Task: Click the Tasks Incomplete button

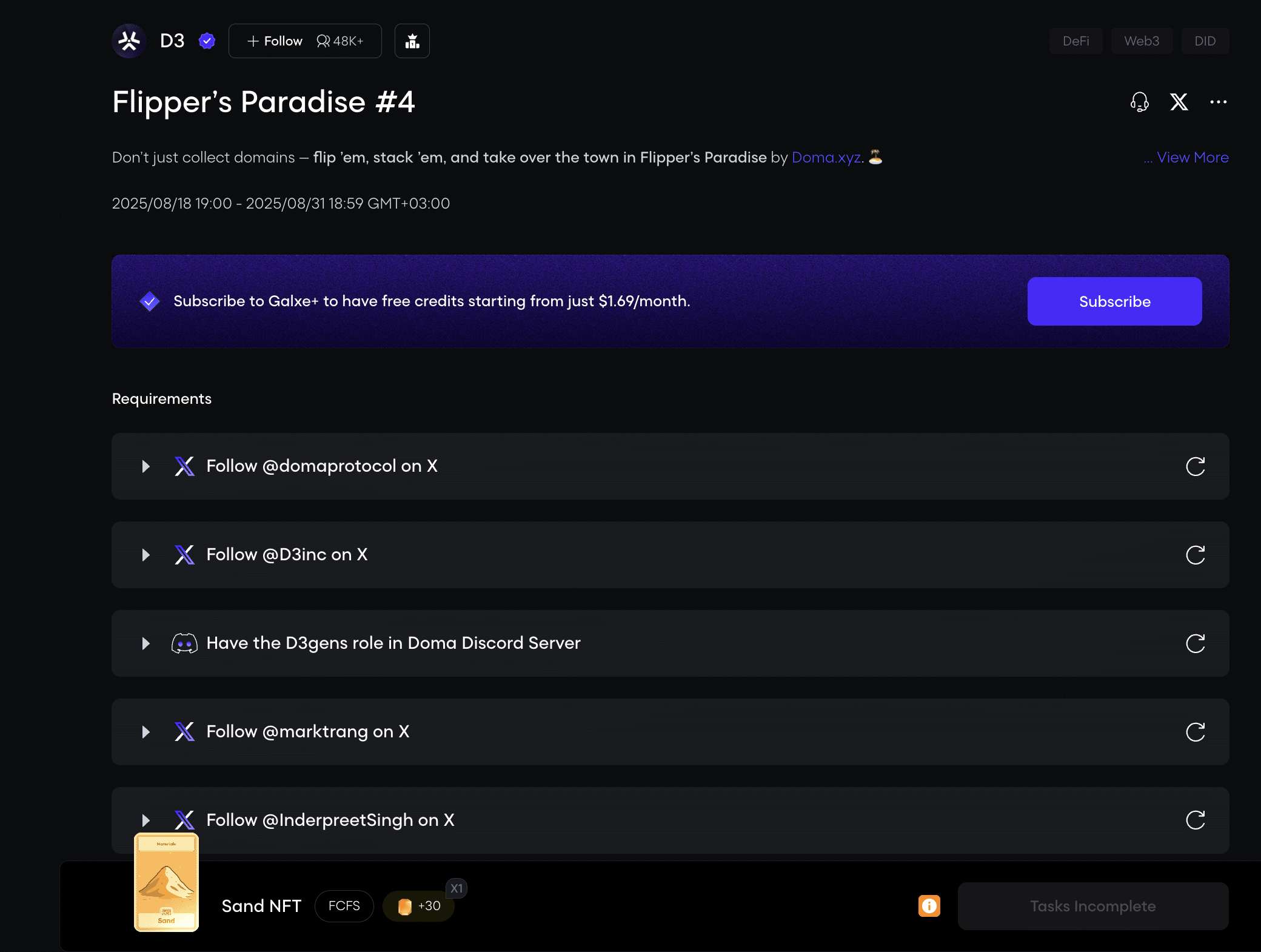Action: [1092, 906]
